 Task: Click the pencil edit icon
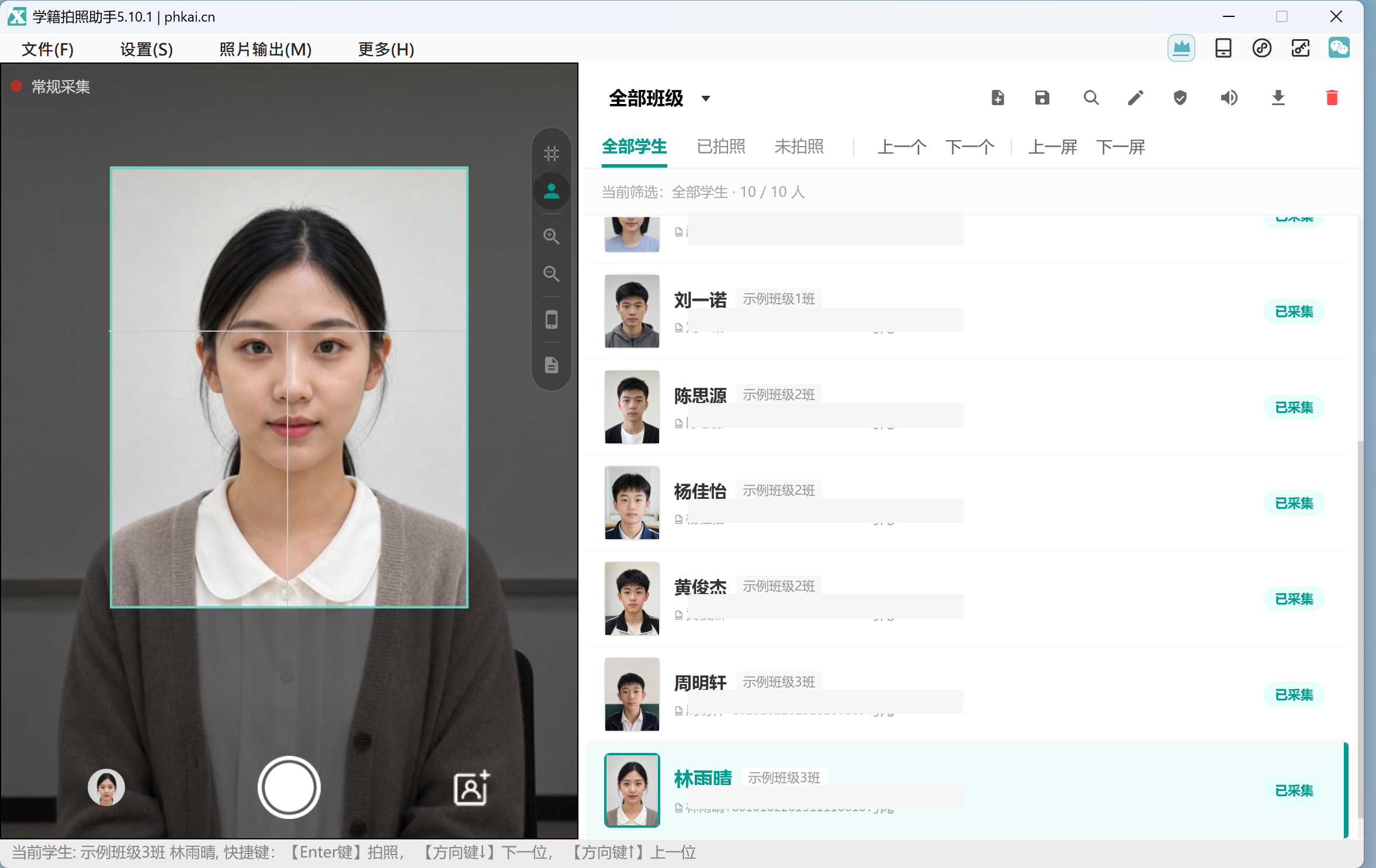click(1135, 98)
